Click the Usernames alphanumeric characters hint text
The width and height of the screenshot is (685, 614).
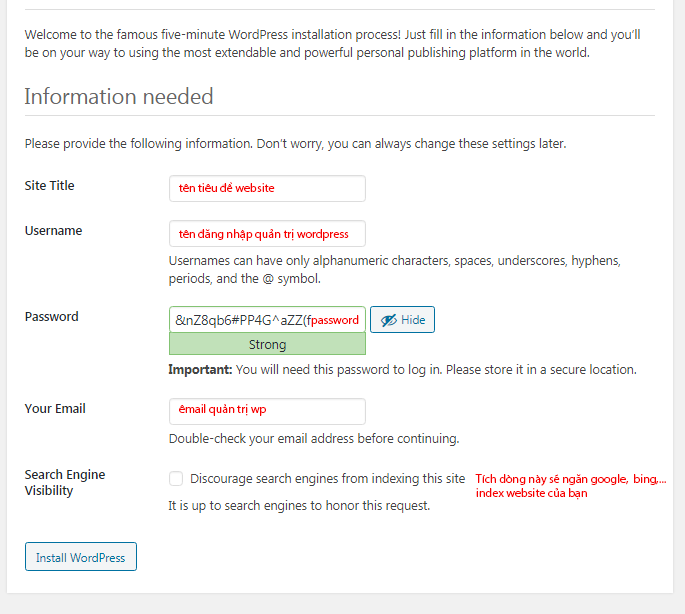point(394,269)
